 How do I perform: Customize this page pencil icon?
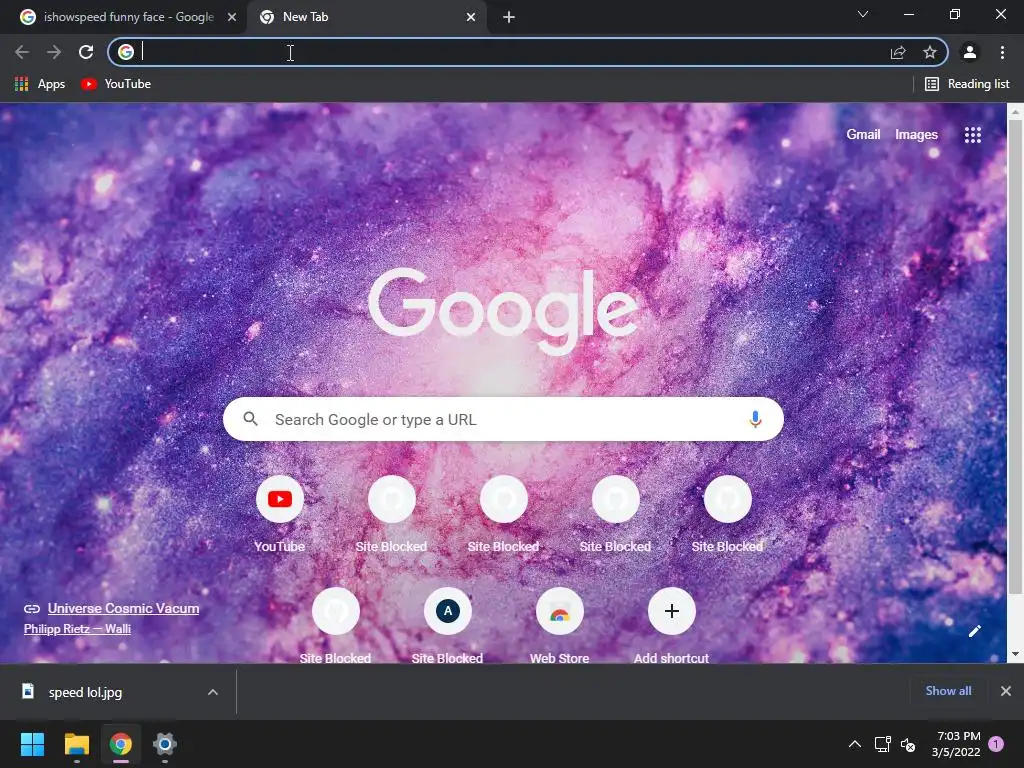[974, 631]
